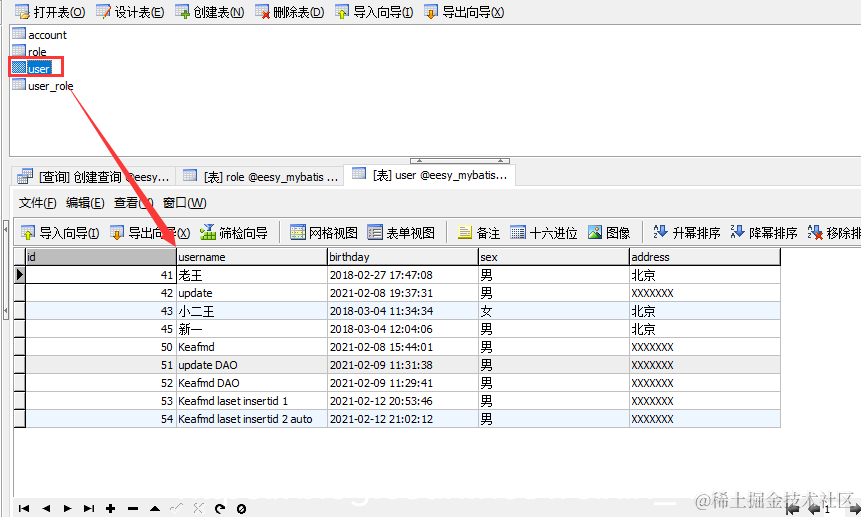Switch to Grid View (网格视图)
The width and height of the screenshot is (861, 517).
(x=324, y=233)
